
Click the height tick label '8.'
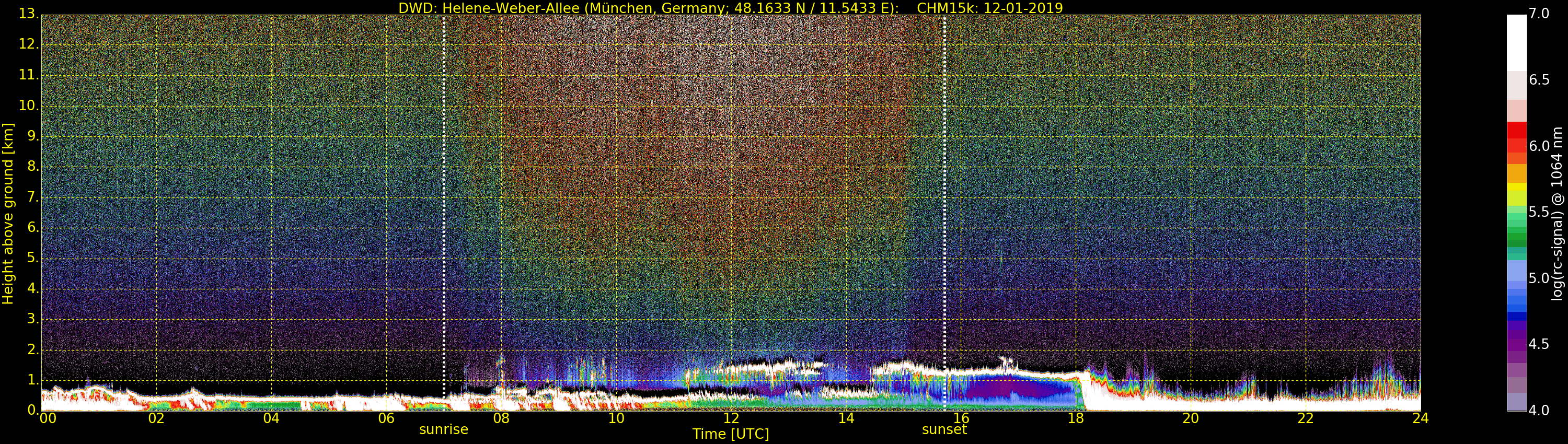(33, 167)
